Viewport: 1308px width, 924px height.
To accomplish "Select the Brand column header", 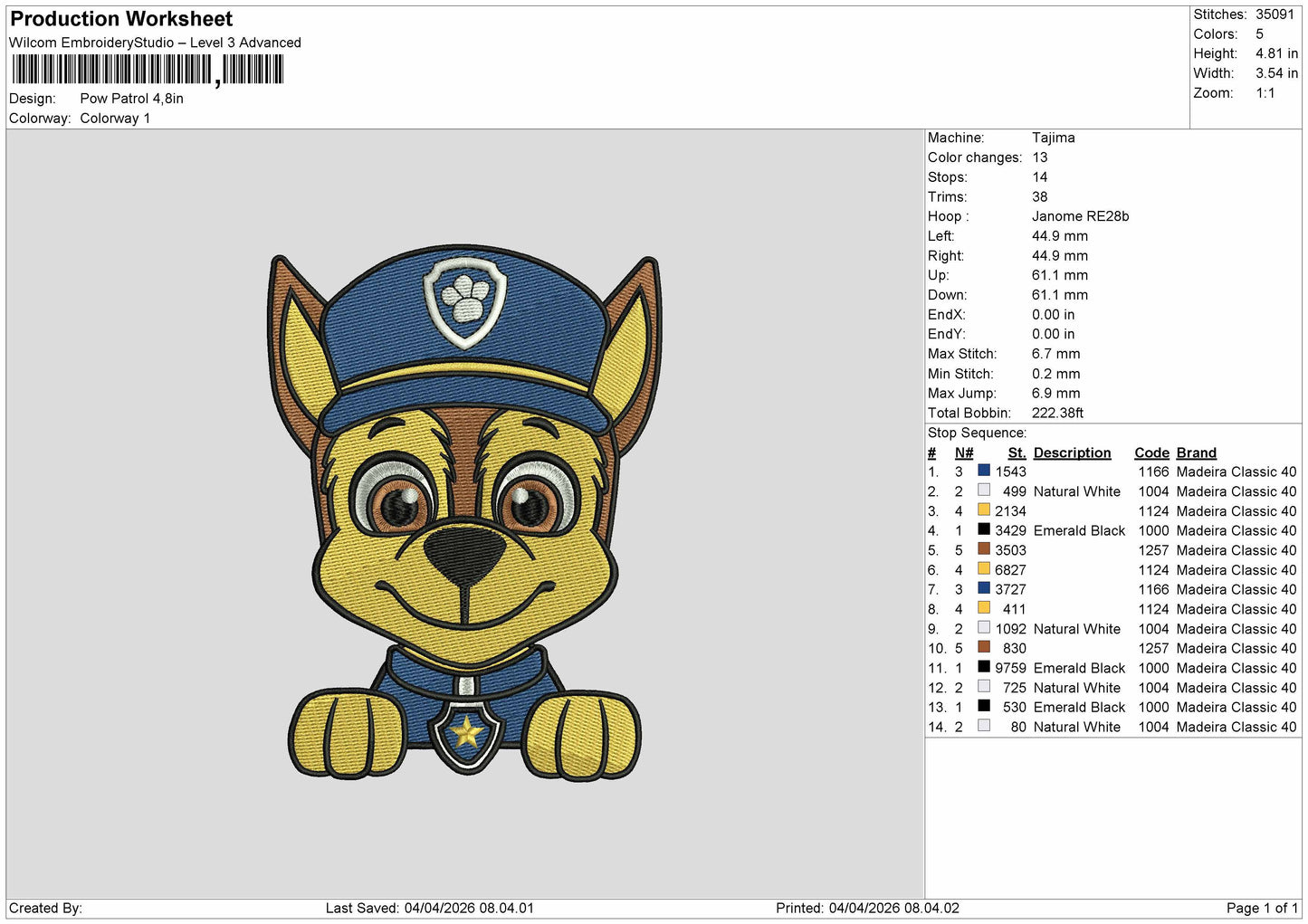I will 1197,452.
